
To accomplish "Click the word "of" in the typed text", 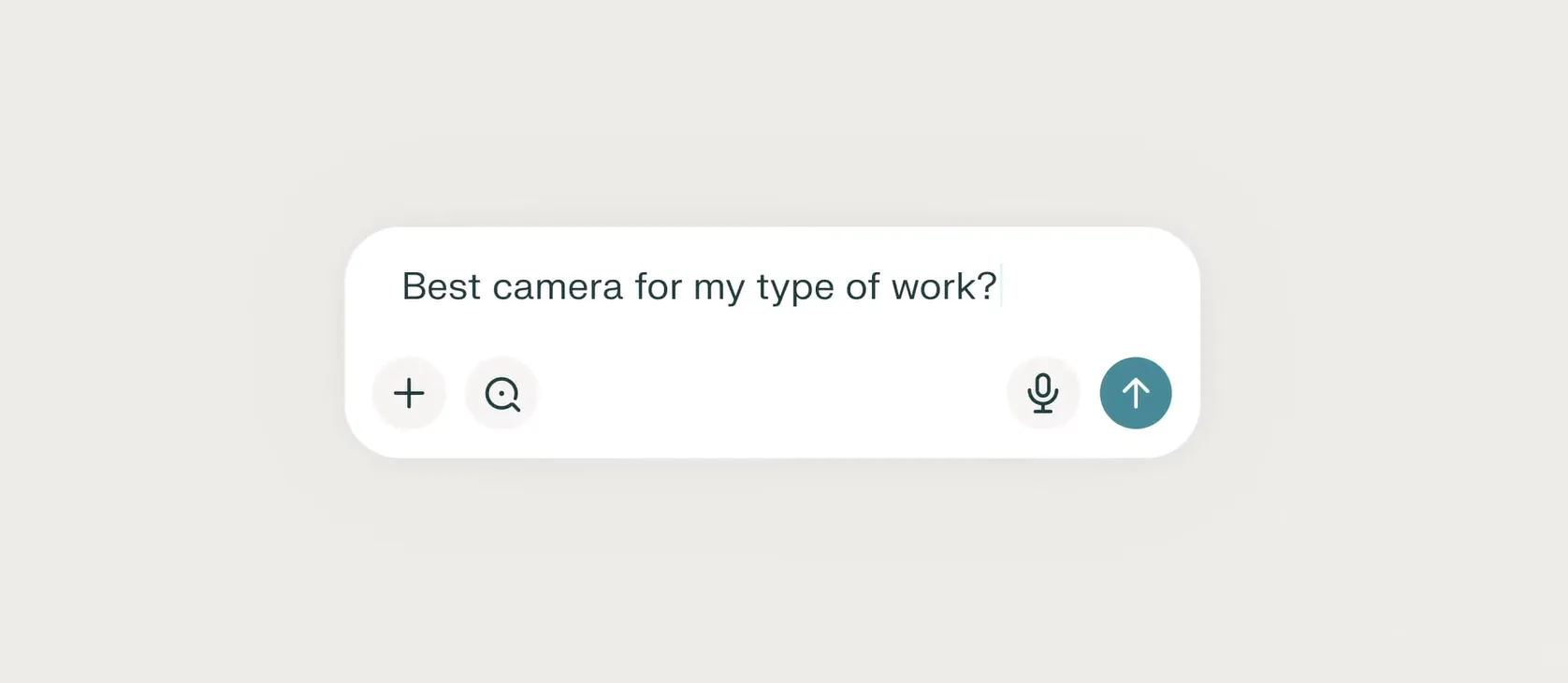I will (862, 286).
